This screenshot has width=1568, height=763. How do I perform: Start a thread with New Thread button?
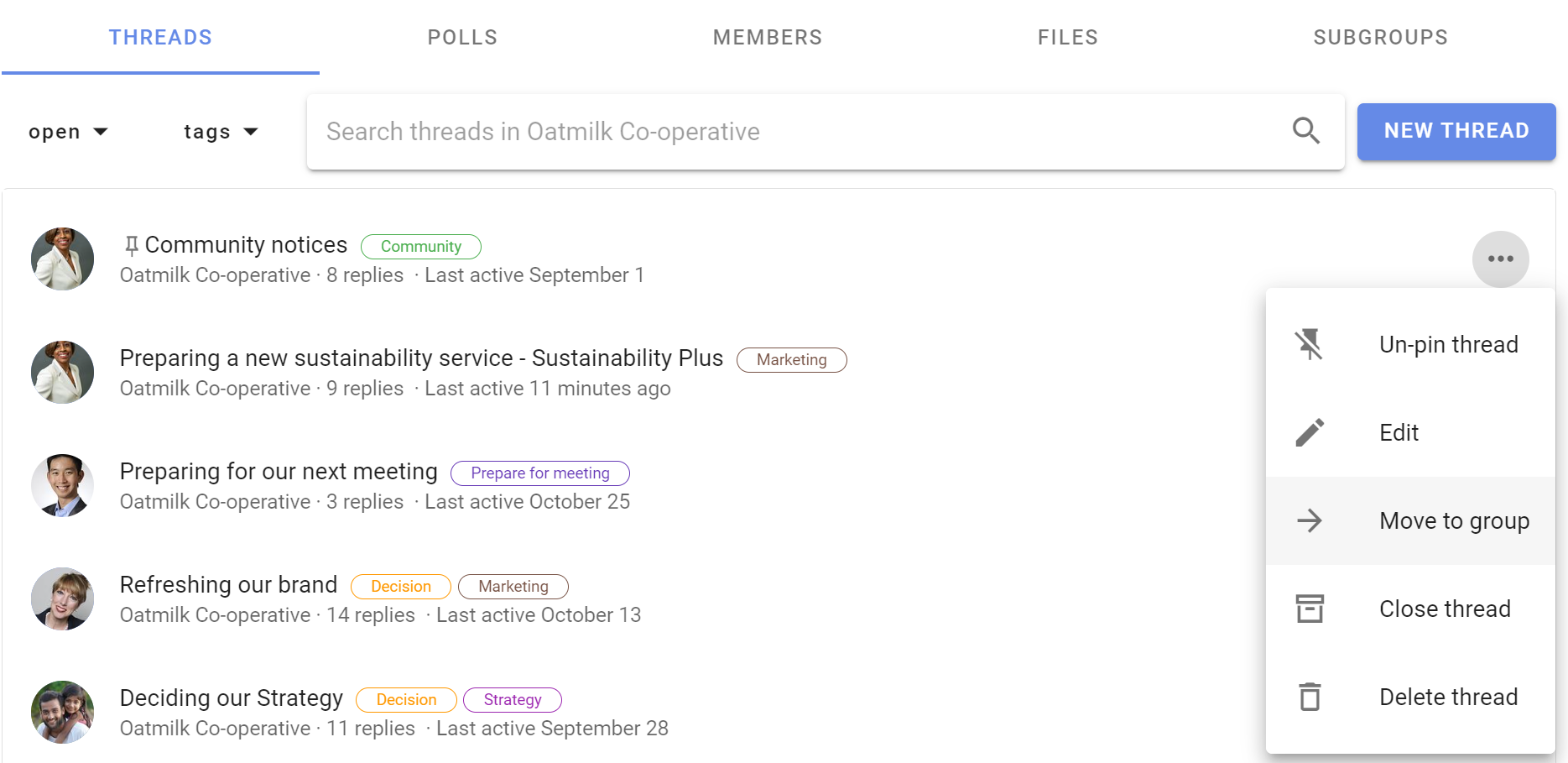1456,131
